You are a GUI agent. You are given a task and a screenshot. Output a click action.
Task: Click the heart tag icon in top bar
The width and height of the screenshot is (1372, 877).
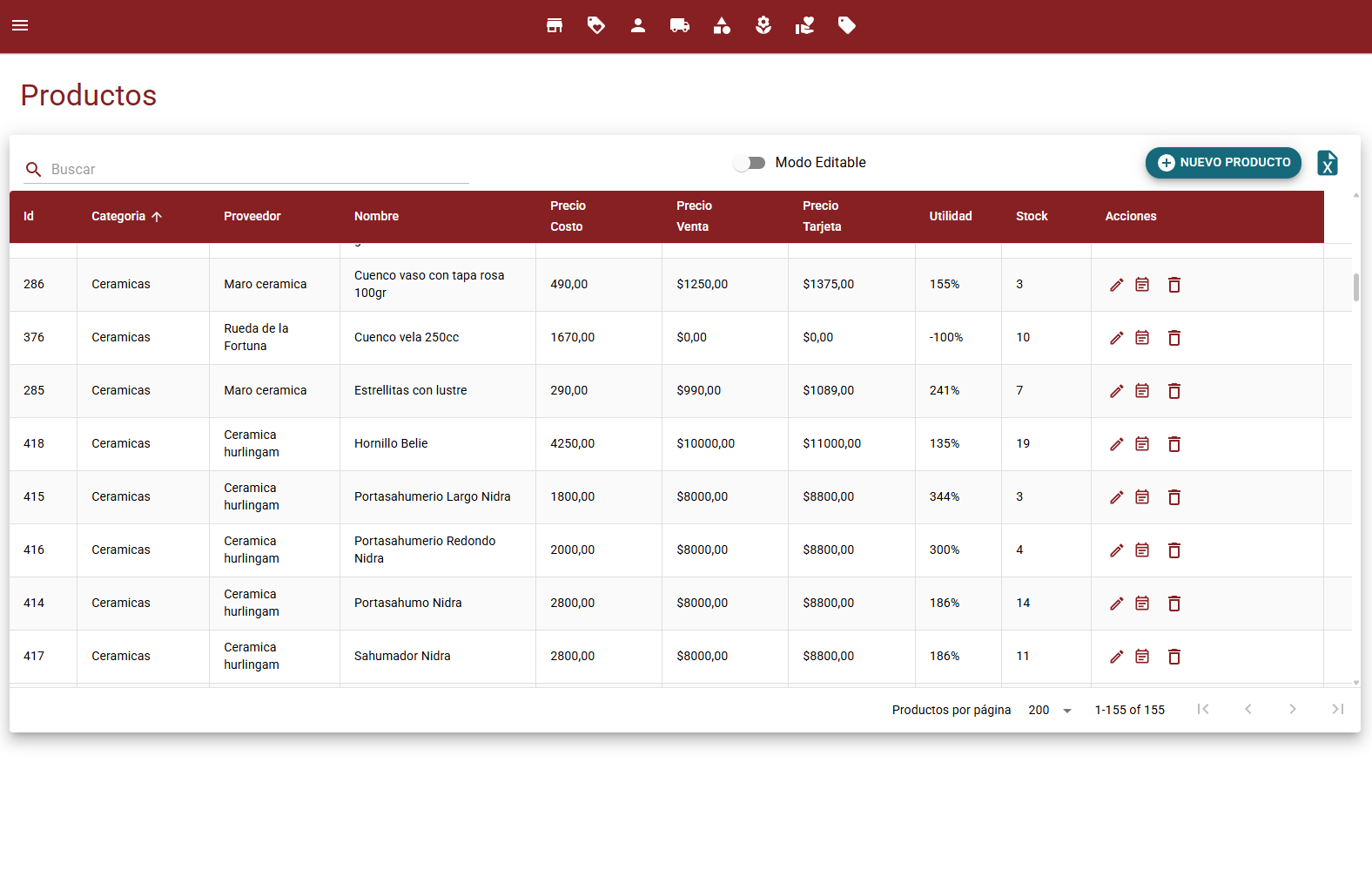point(596,25)
